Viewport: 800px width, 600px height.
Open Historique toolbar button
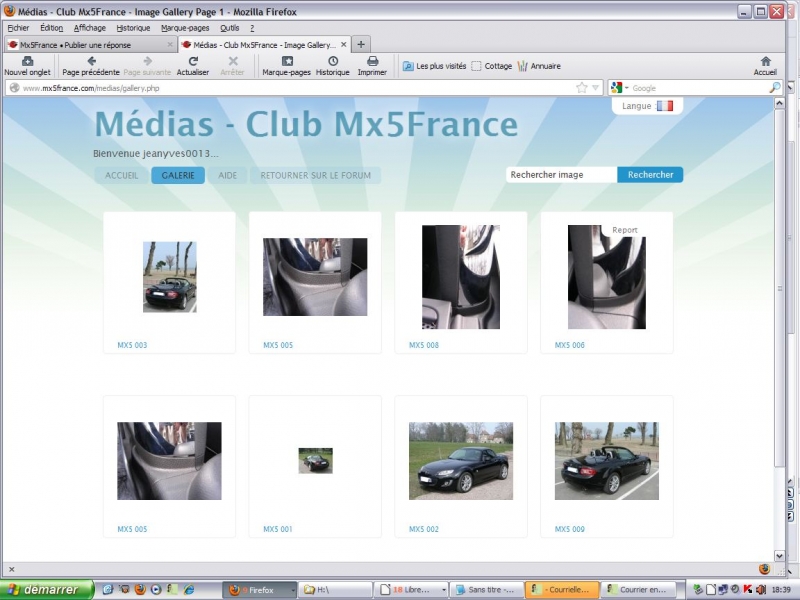point(333,66)
